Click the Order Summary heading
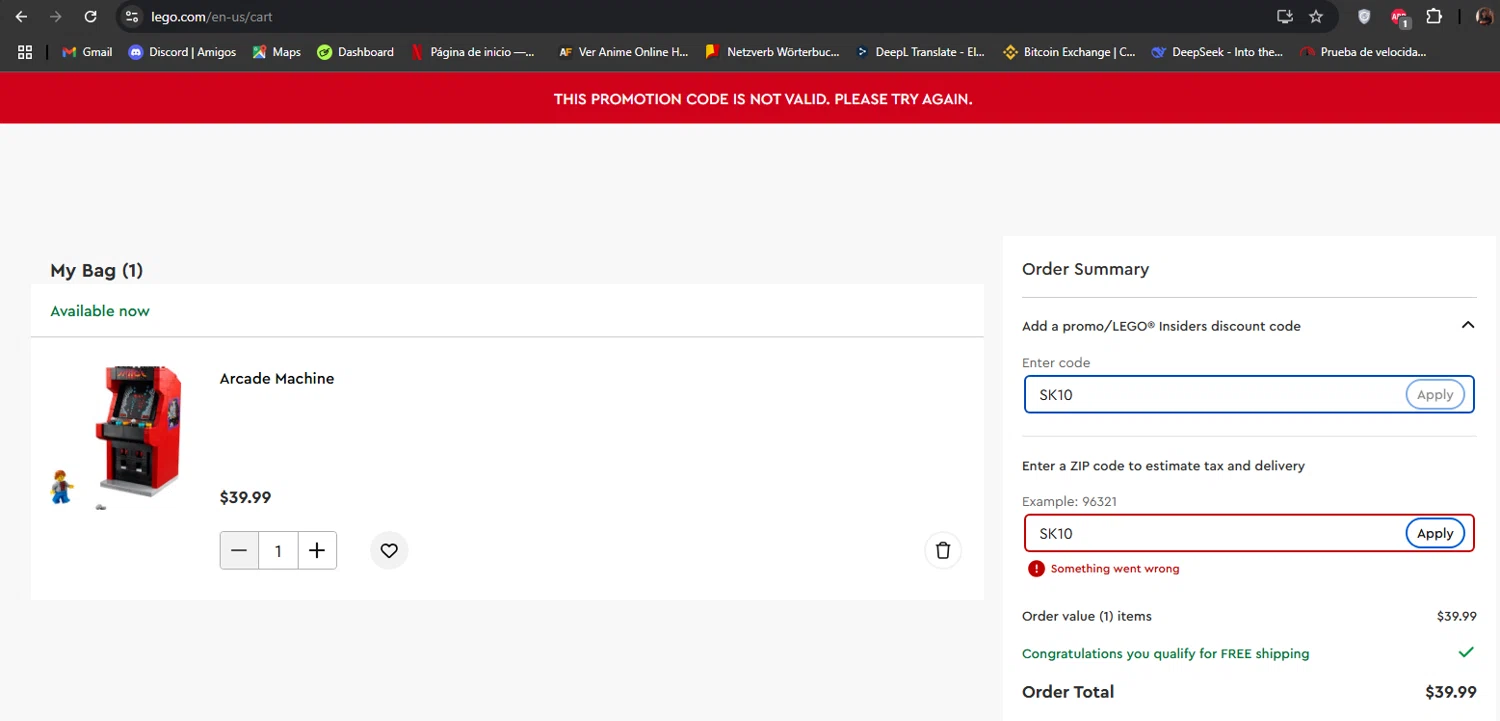 click(1085, 269)
